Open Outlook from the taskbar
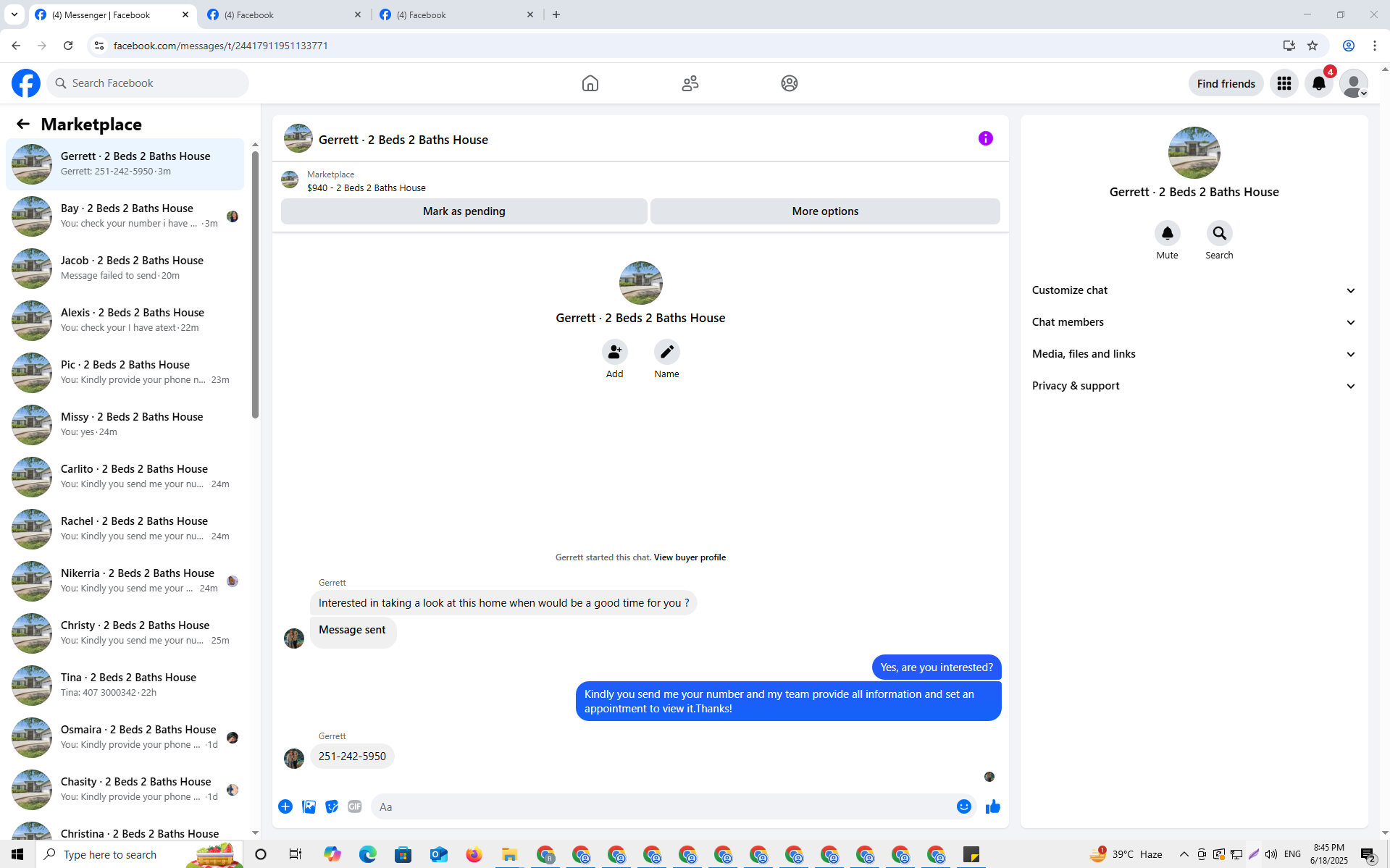 (x=439, y=854)
